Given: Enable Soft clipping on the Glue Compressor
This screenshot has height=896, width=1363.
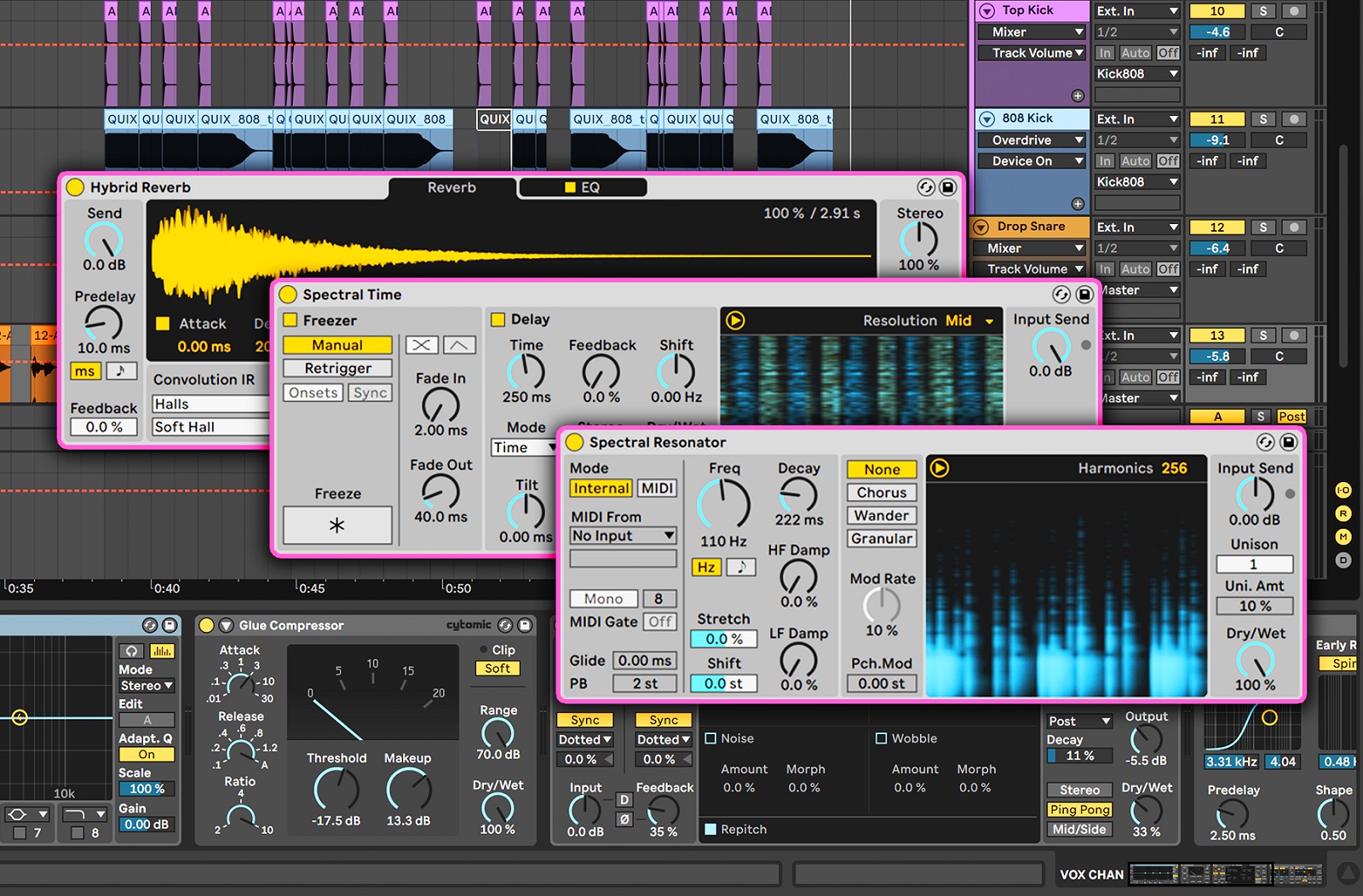Looking at the screenshot, I should (497, 669).
